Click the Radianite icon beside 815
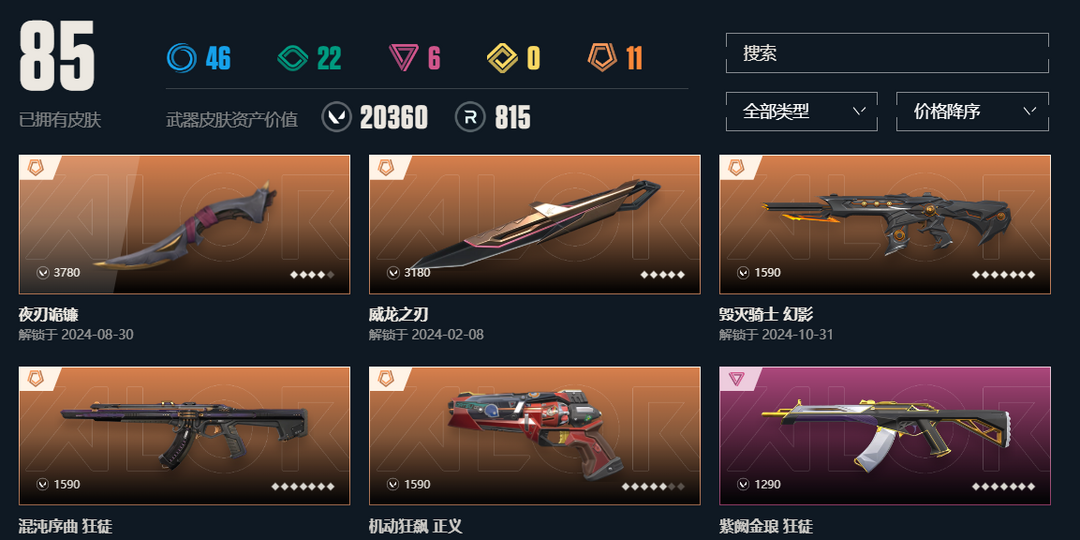The height and width of the screenshot is (540, 1080). tap(470, 117)
